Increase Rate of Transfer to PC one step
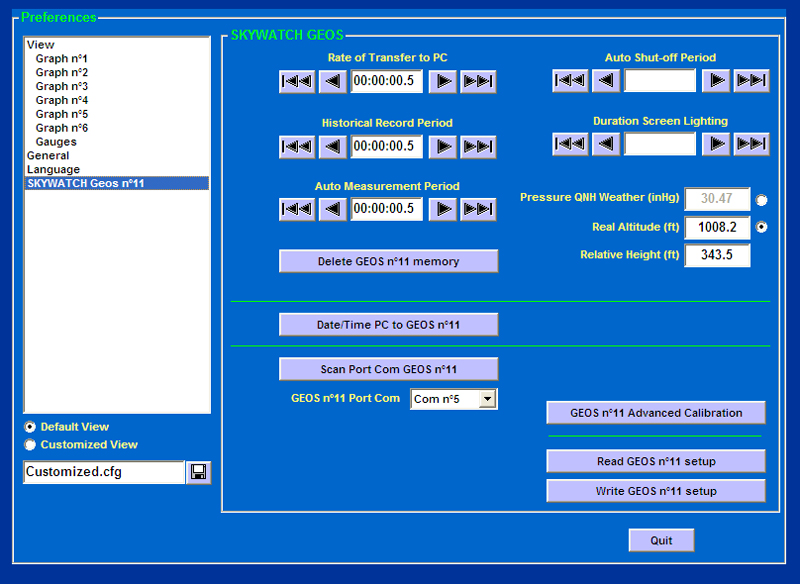This screenshot has width=800, height=584. (442, 82)
